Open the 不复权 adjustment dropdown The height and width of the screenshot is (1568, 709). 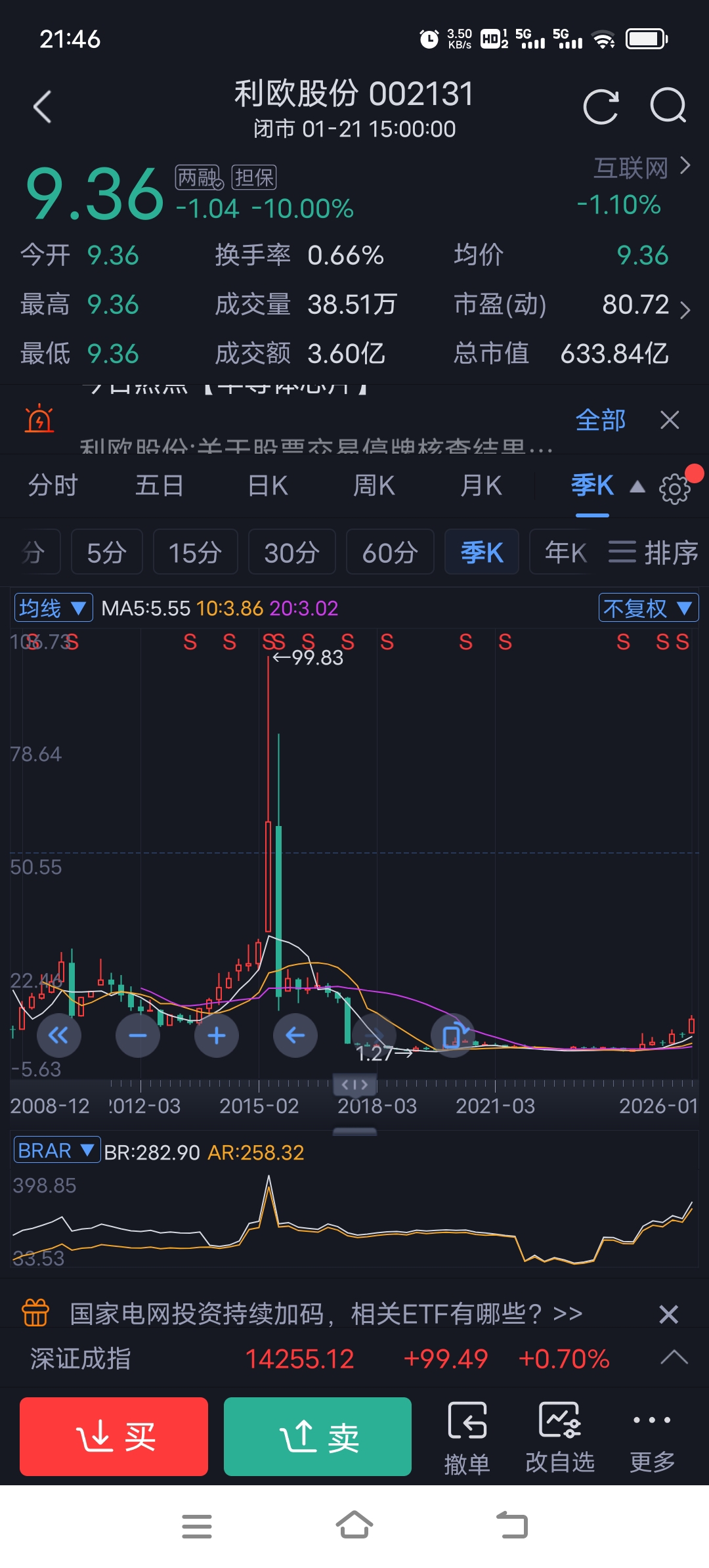[x=649, y=608]
